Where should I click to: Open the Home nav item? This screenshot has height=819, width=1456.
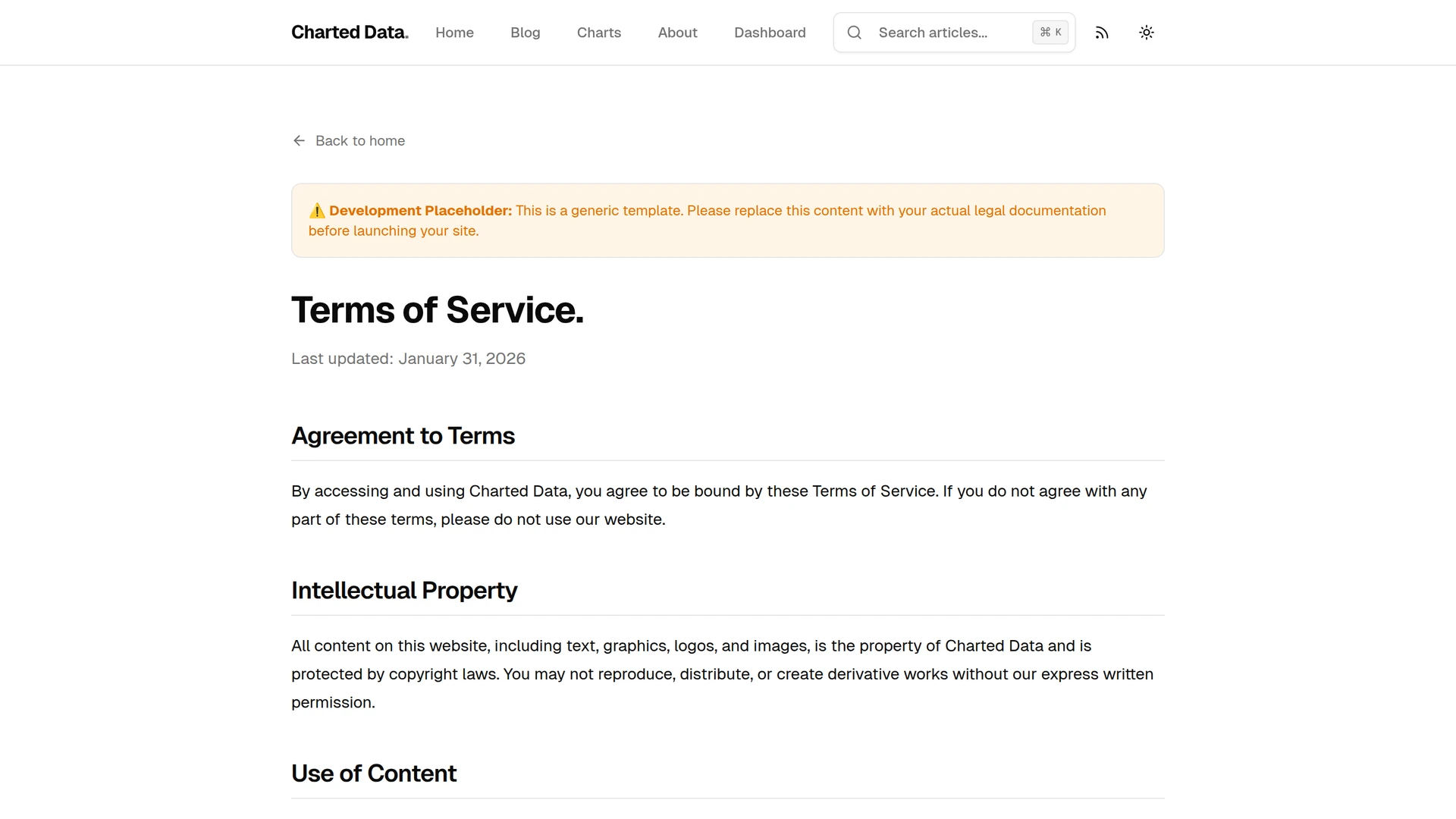coord(454,33)
